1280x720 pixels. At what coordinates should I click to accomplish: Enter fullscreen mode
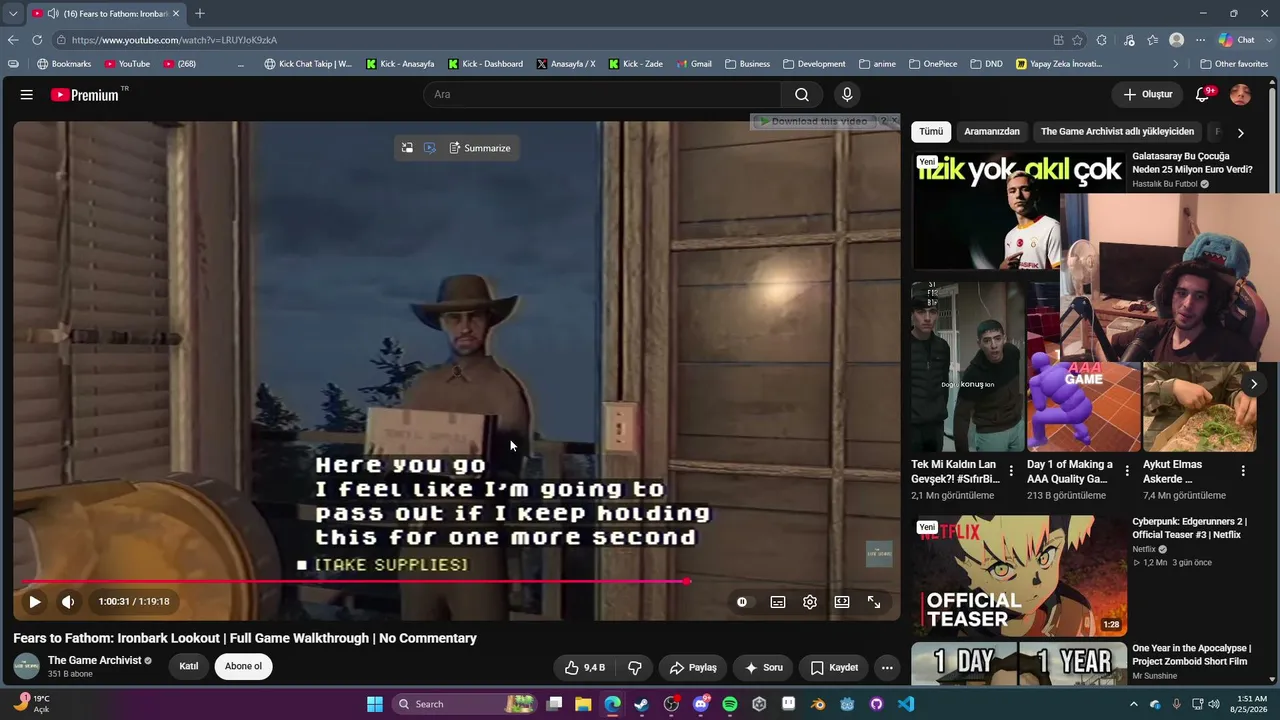click(x=874, y=602)
